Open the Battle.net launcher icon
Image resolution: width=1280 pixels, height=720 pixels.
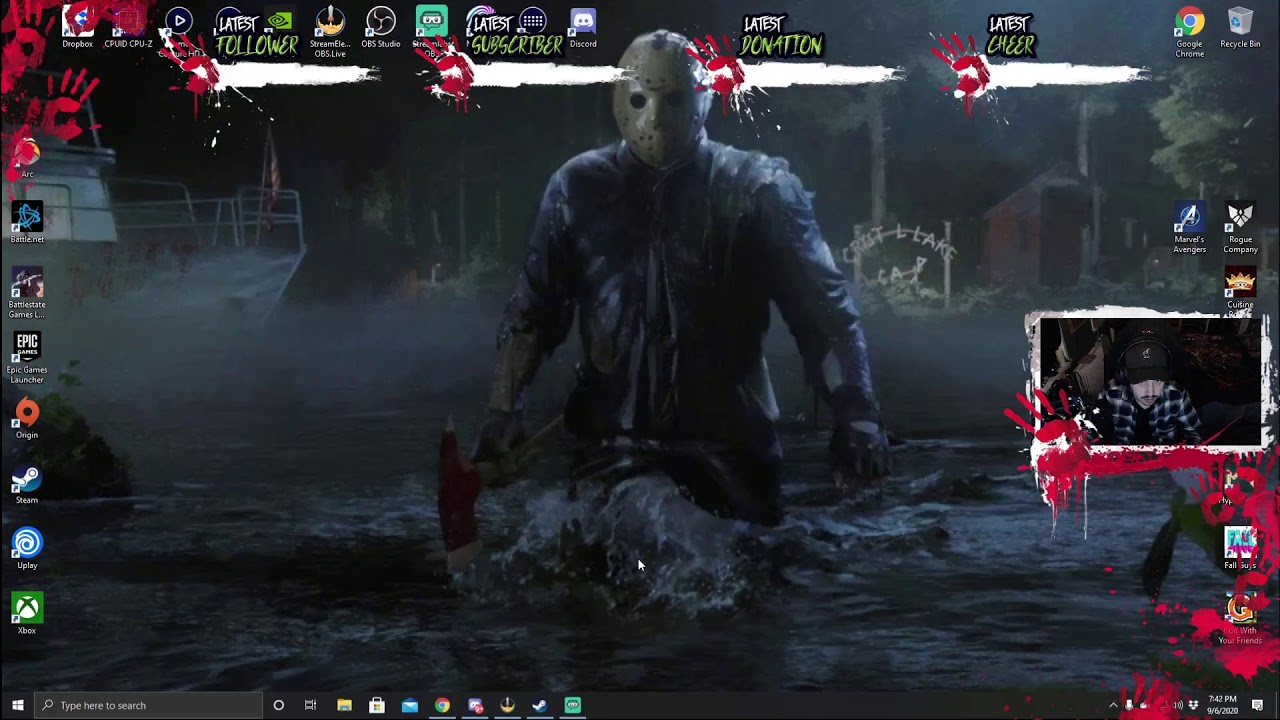[27, 222]
